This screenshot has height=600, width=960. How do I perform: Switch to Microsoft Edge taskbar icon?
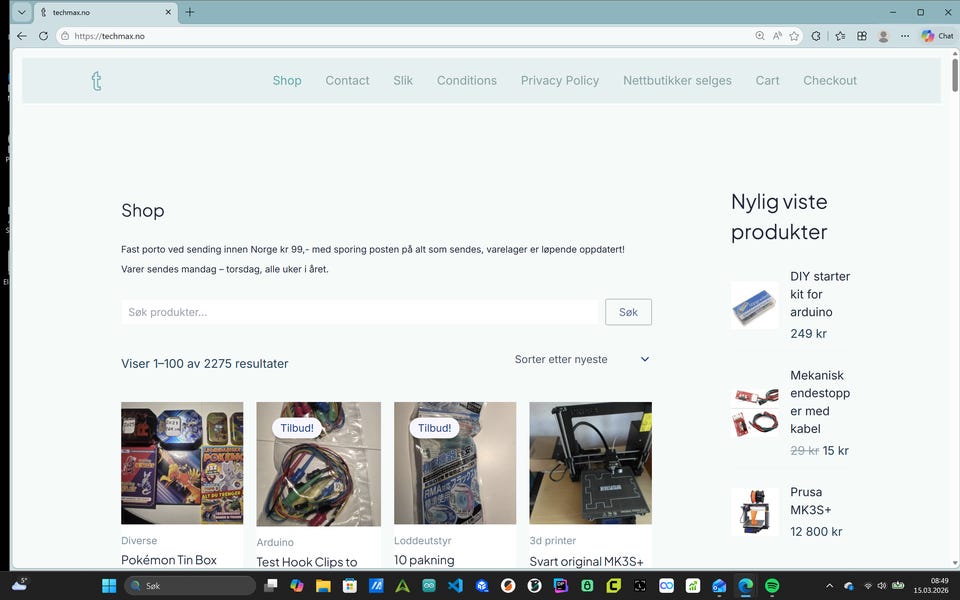click(745, 586)
